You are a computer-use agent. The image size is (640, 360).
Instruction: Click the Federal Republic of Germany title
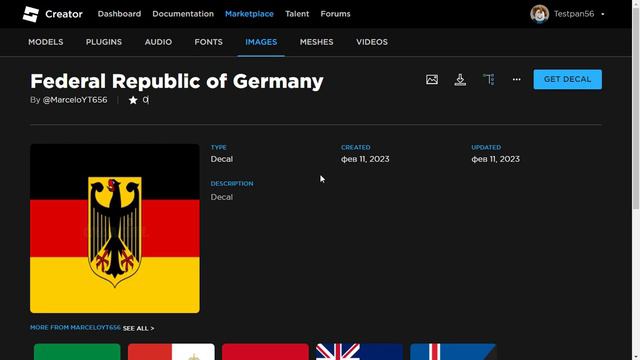pos(177,81)
